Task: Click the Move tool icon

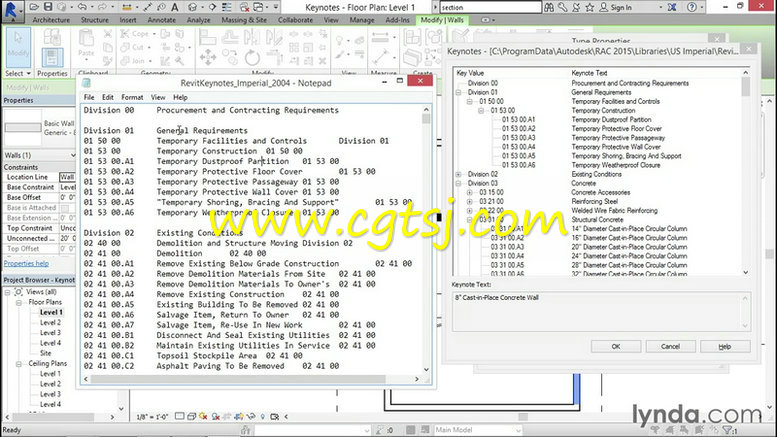Action: click(x=208, y=57)
